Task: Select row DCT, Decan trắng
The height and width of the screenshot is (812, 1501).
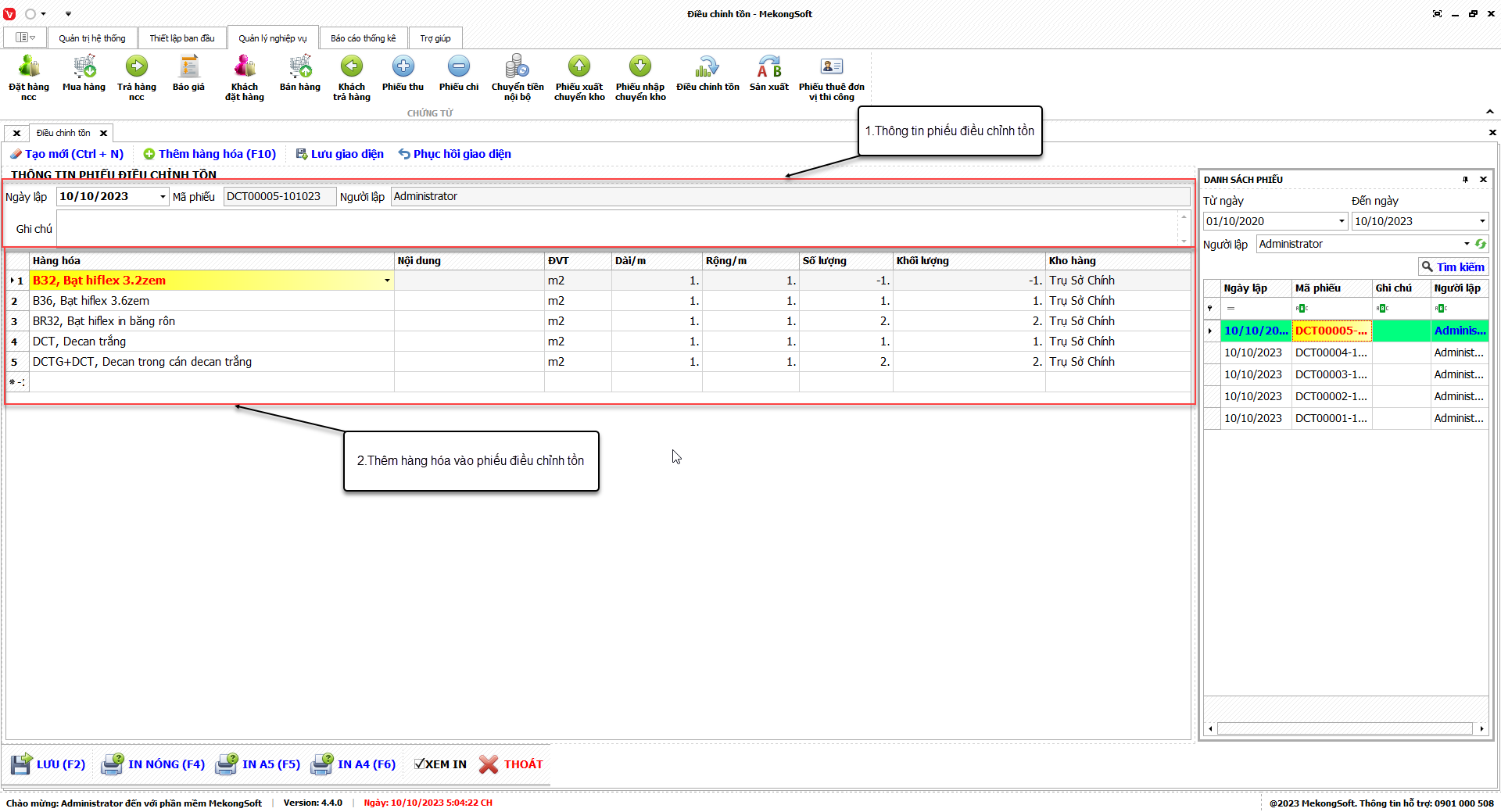Action: coord(599,342)
